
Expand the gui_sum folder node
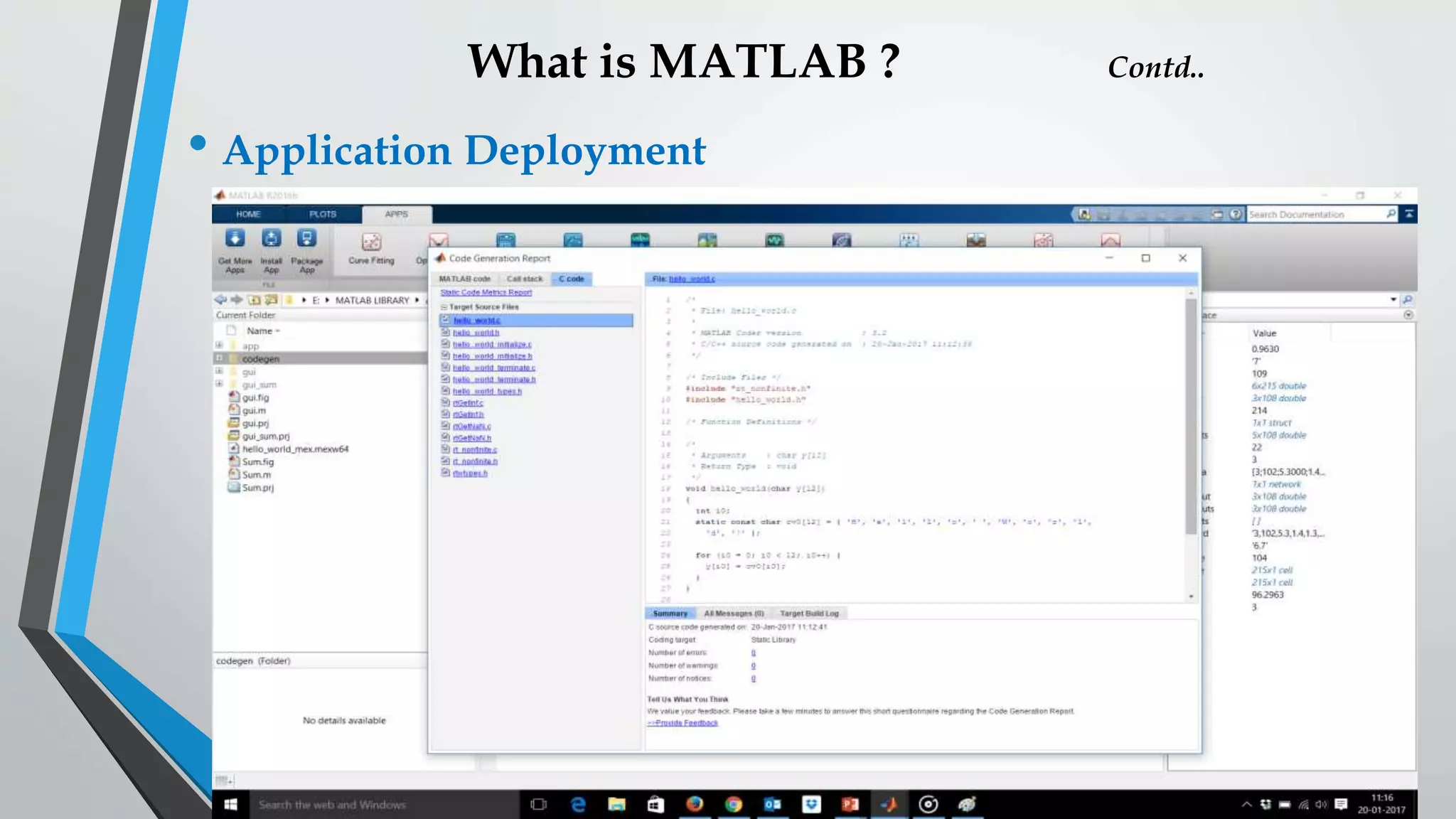coord(219,384)
